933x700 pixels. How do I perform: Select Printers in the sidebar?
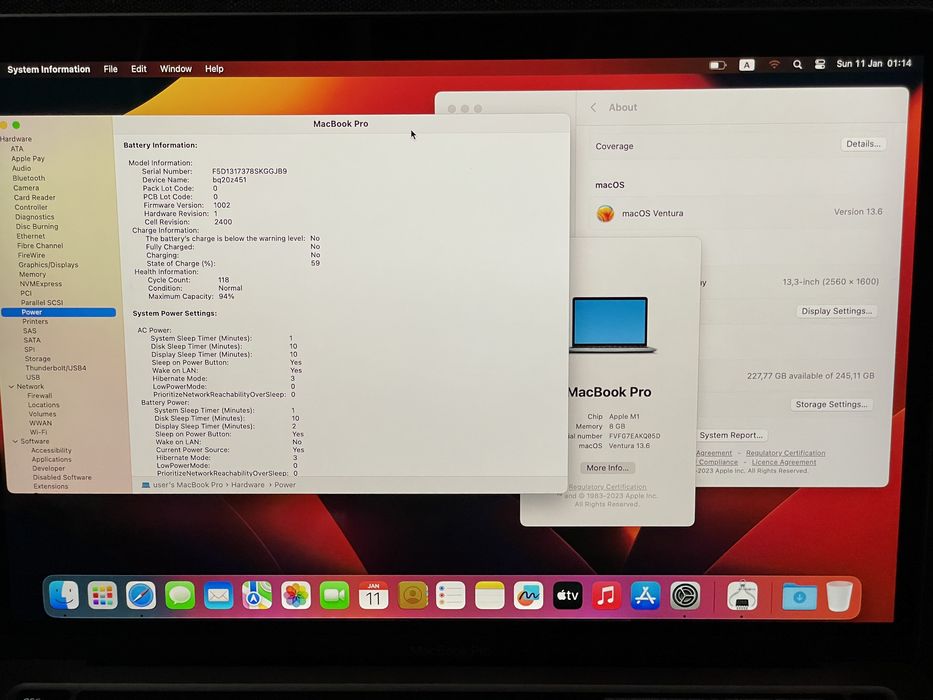[x=35, y=321]
